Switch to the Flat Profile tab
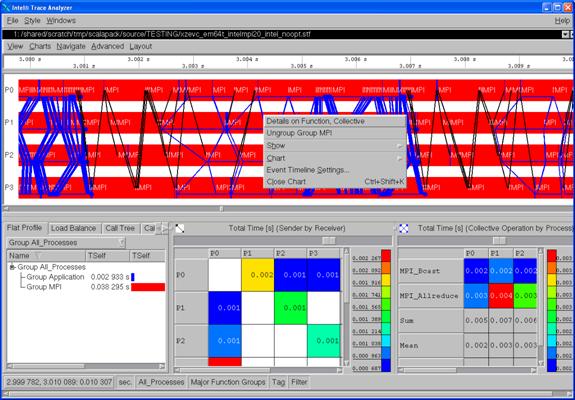 [x=24, y=228]
